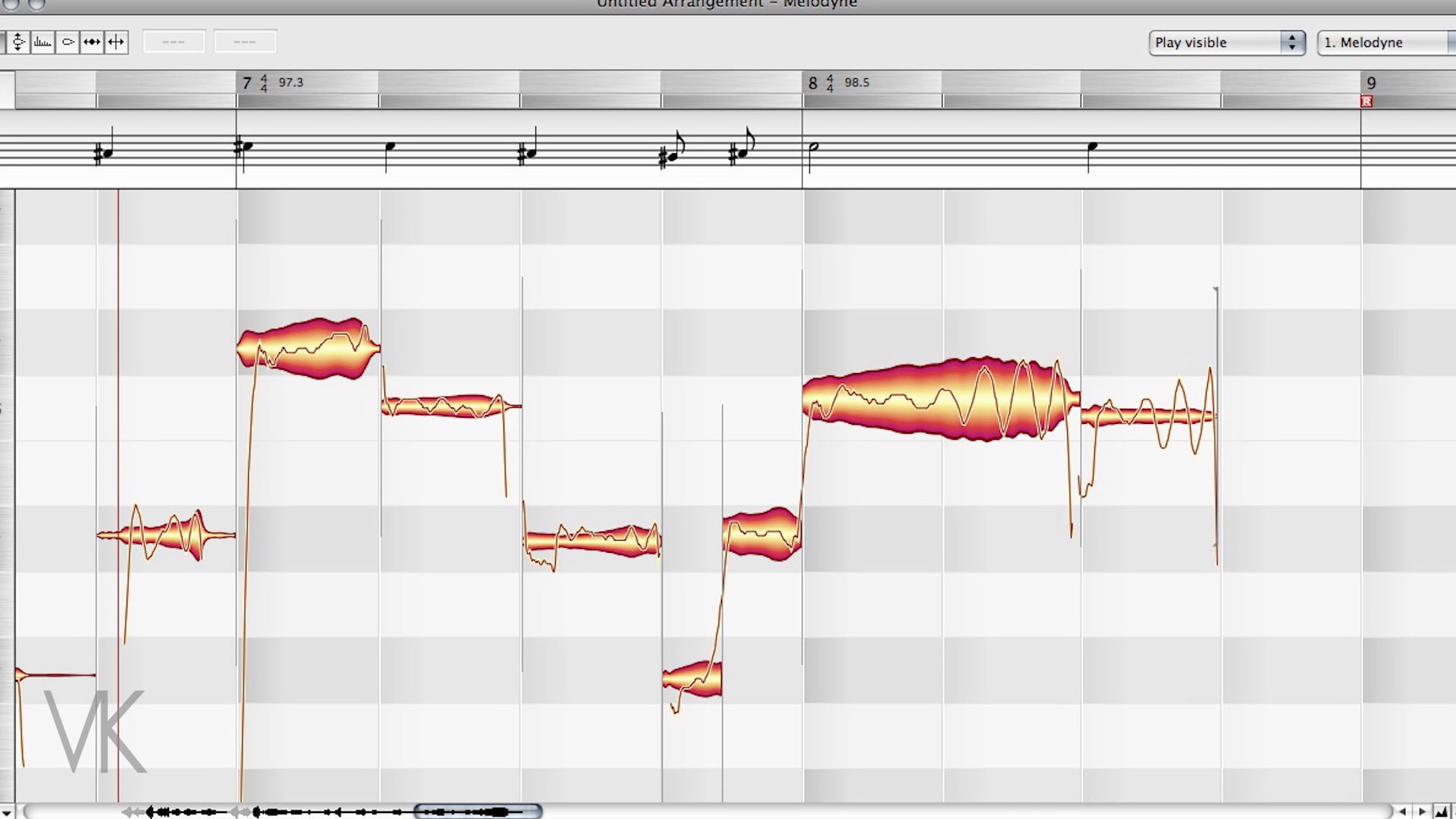Select the Formant tool icon
This screenshot has width=1456, height=819.
point(42,42)
